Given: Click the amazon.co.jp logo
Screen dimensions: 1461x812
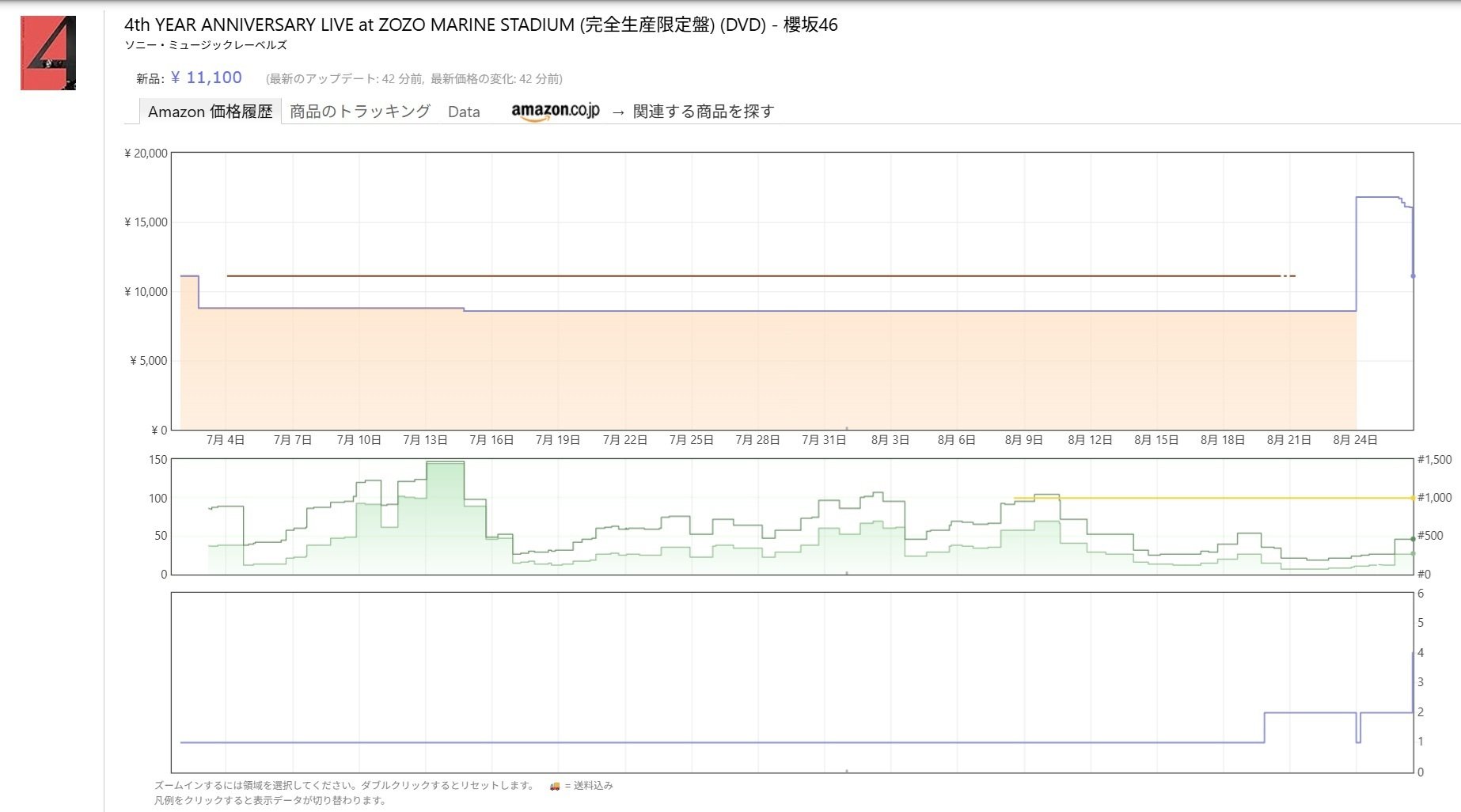Looking at the screenshot, I should [556, 112].
